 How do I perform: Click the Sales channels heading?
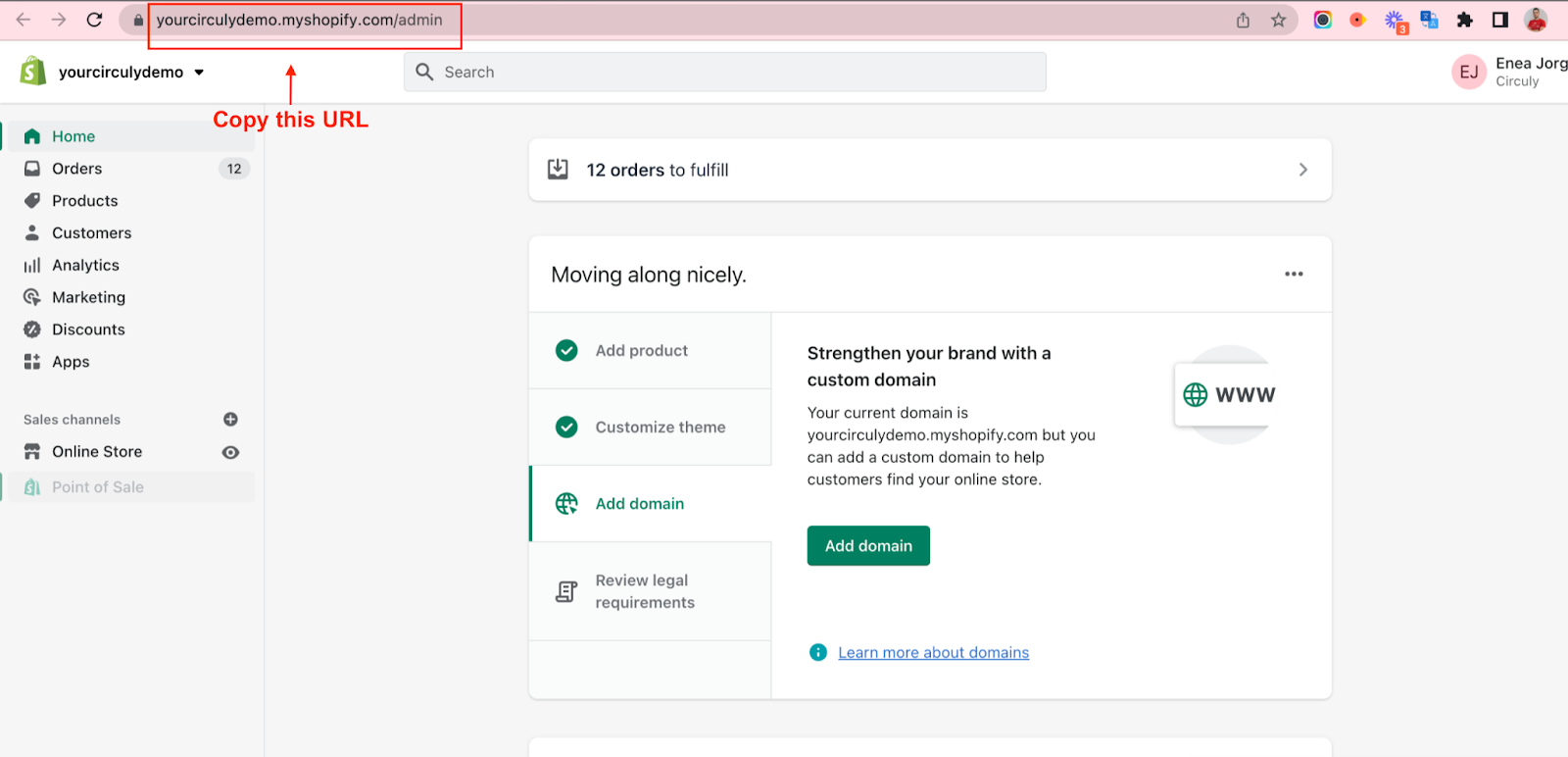pyautogui.click(x=73, y=420)
